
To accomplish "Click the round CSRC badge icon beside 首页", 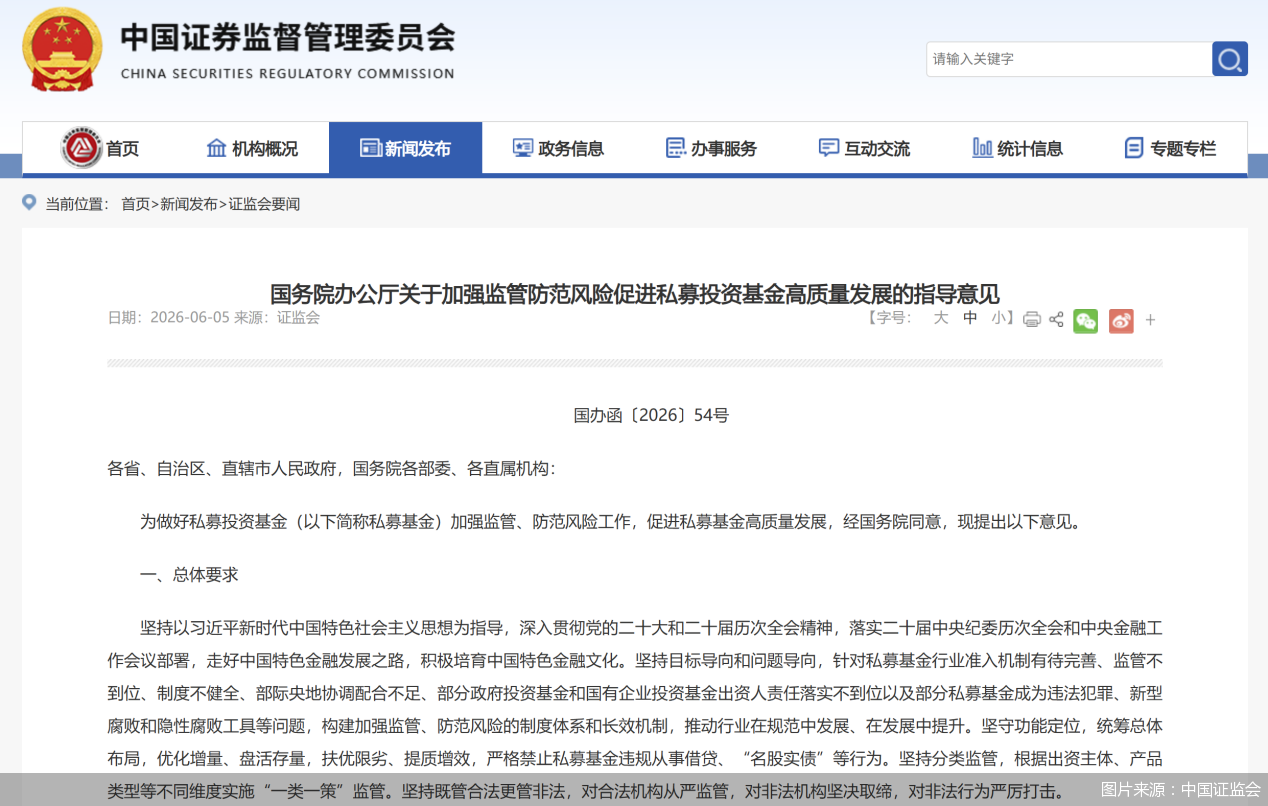I will pyautogui.click(x=82, y=148).
